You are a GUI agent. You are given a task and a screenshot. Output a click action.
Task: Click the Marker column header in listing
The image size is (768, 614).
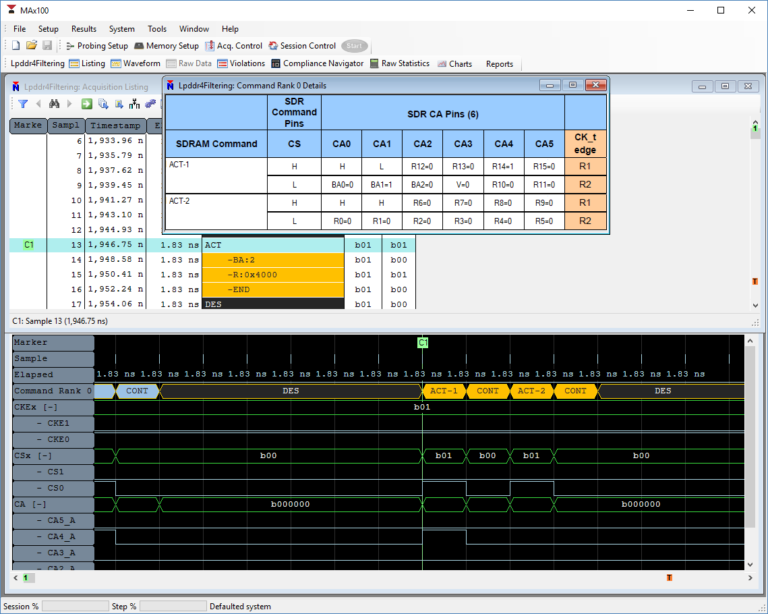point(28,125)
